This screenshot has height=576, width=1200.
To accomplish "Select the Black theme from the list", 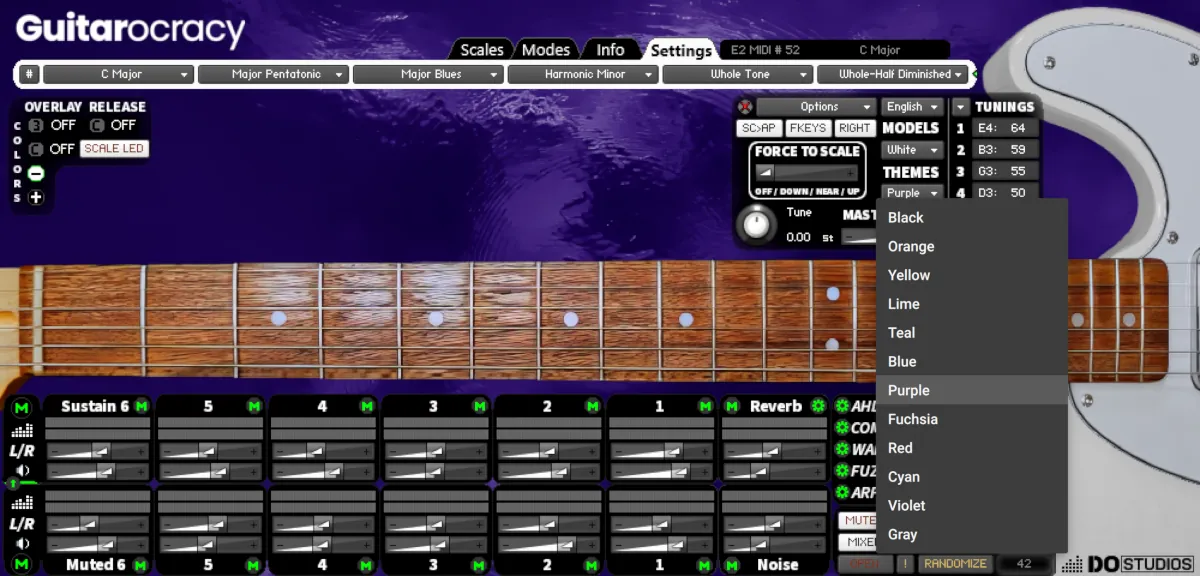I will (x=972, y=218).
